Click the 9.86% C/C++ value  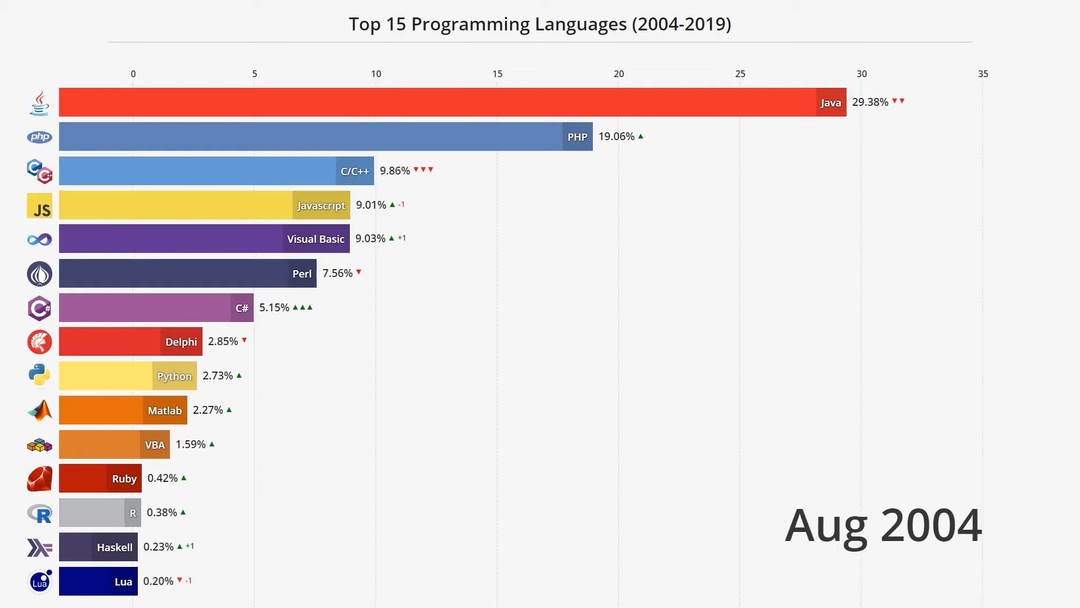click(395, 171)
